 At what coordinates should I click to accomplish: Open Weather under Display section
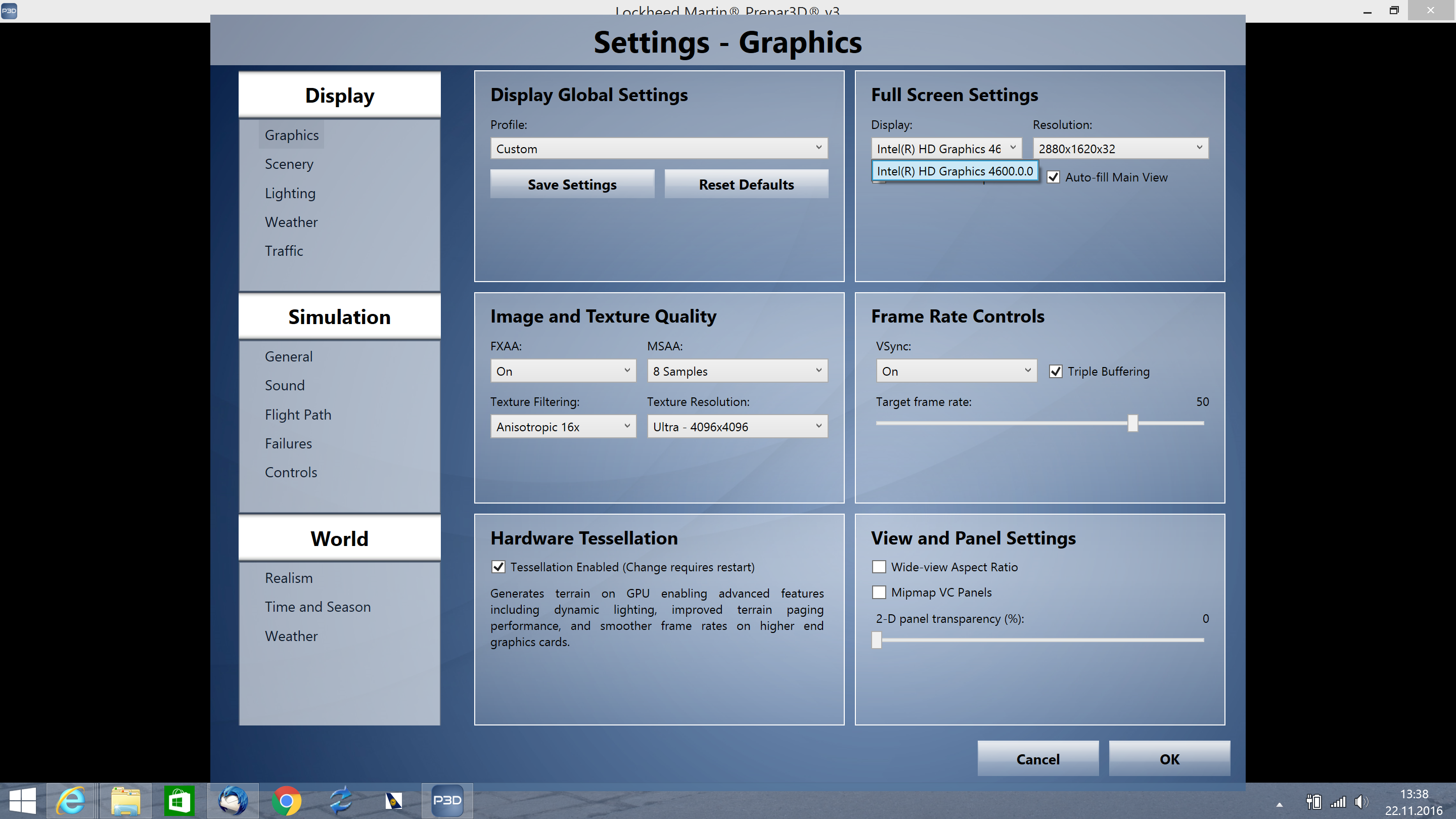coord(291,222)
